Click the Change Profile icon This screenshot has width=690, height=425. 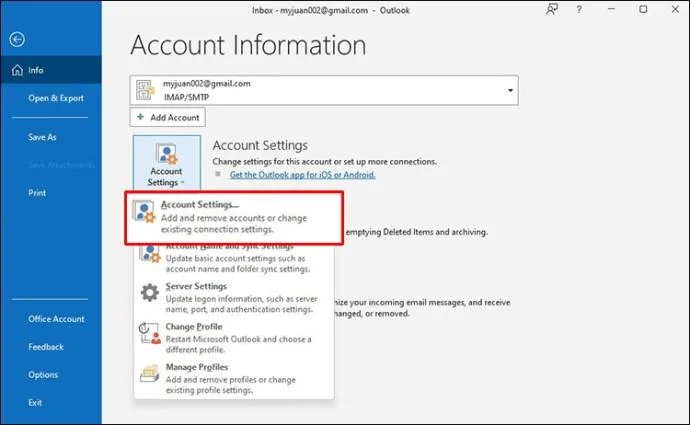click(150, 333)
